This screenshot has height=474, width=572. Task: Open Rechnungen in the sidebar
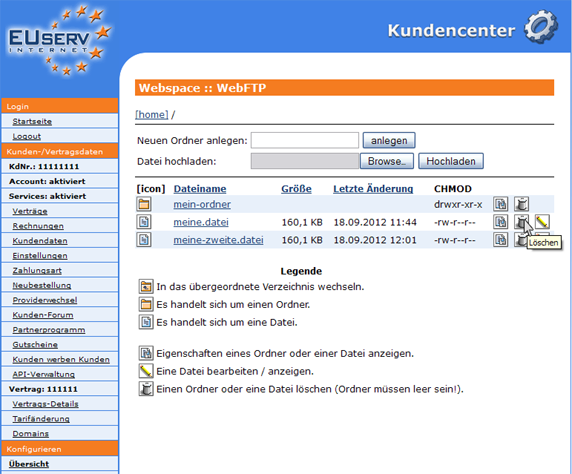[x=38, y=226]
